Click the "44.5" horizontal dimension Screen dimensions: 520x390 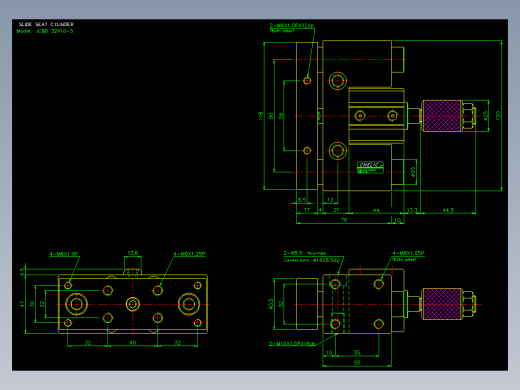(448, 210)
